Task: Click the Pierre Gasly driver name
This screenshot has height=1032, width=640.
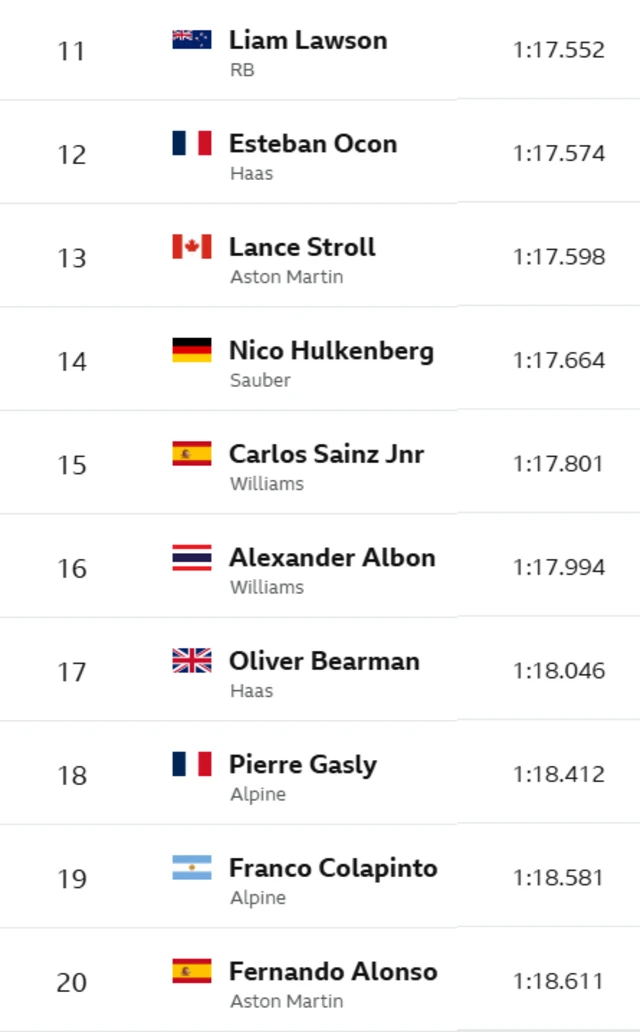Action: tap(302, 765)
